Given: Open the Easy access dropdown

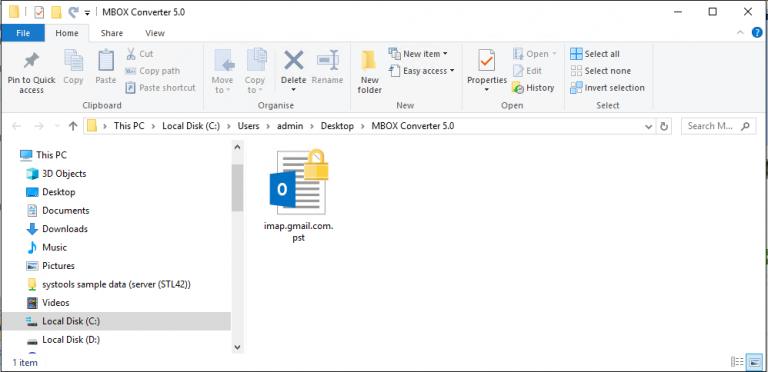Looking at the screenshot, I should pyautogui.click(x=422, y=70).
